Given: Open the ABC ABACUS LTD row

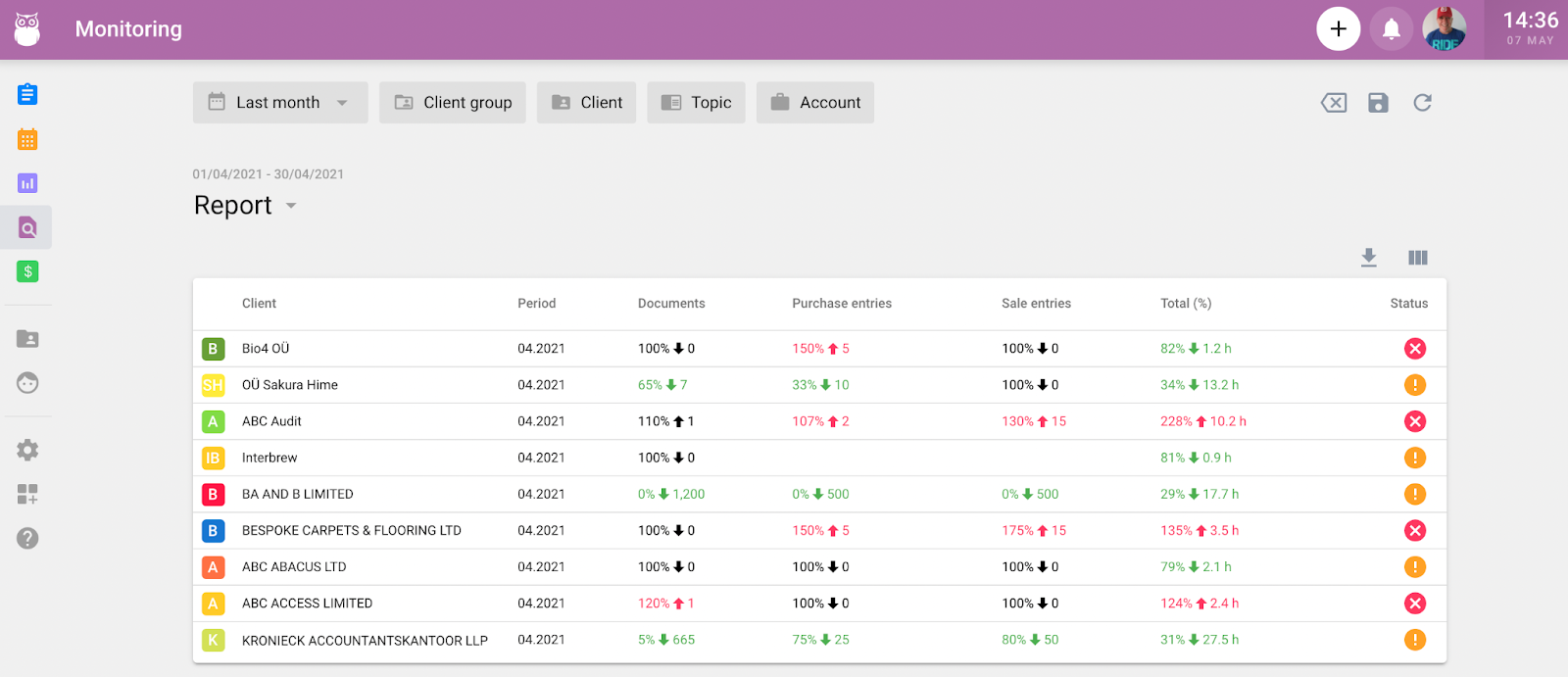Looking at the screenshot, I should click(x=819, y=567).
